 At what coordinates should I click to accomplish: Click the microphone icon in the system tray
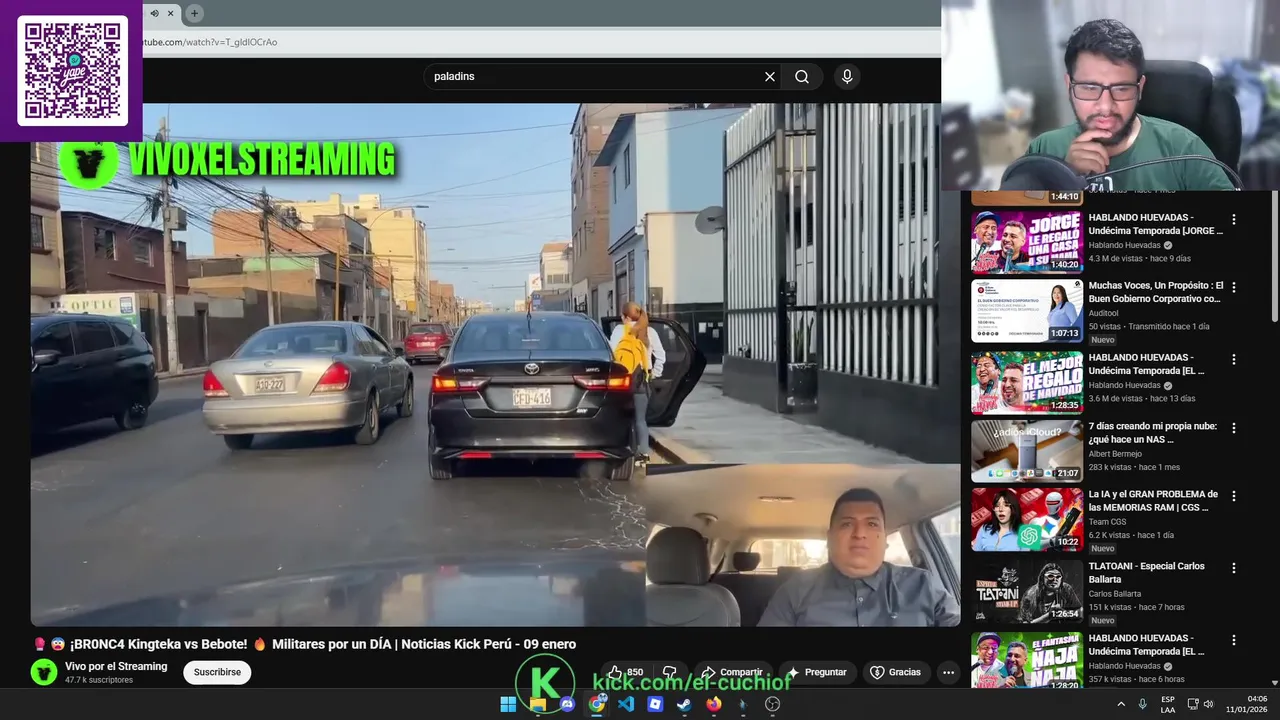pos(1142,704)
